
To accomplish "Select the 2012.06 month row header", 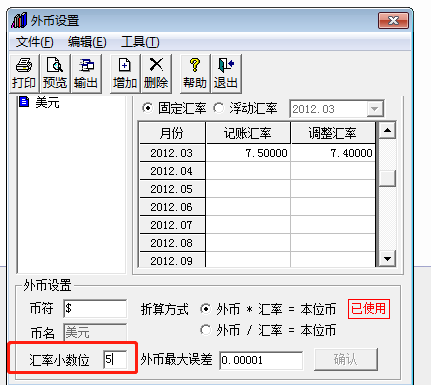I will coord(172,207).
